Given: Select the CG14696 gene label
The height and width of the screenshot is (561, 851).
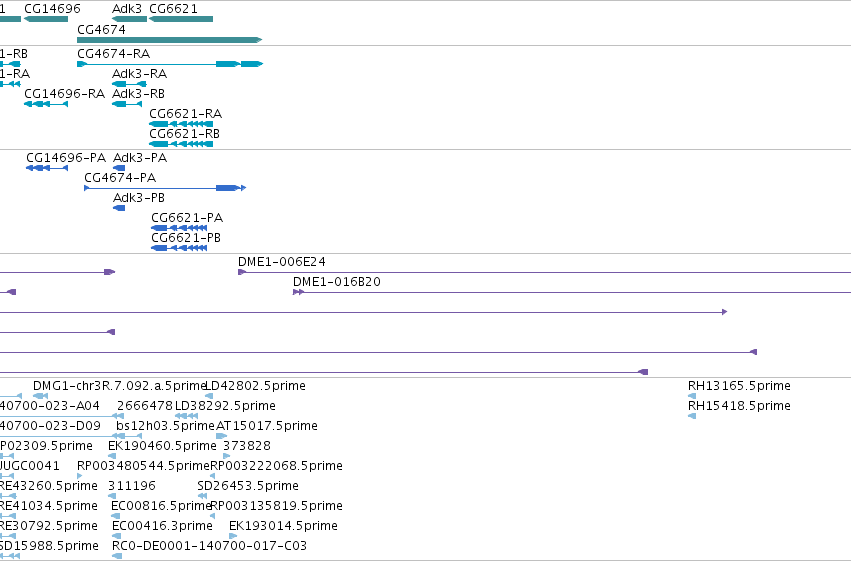Looking at the screenshot, I should pos(52,9).
